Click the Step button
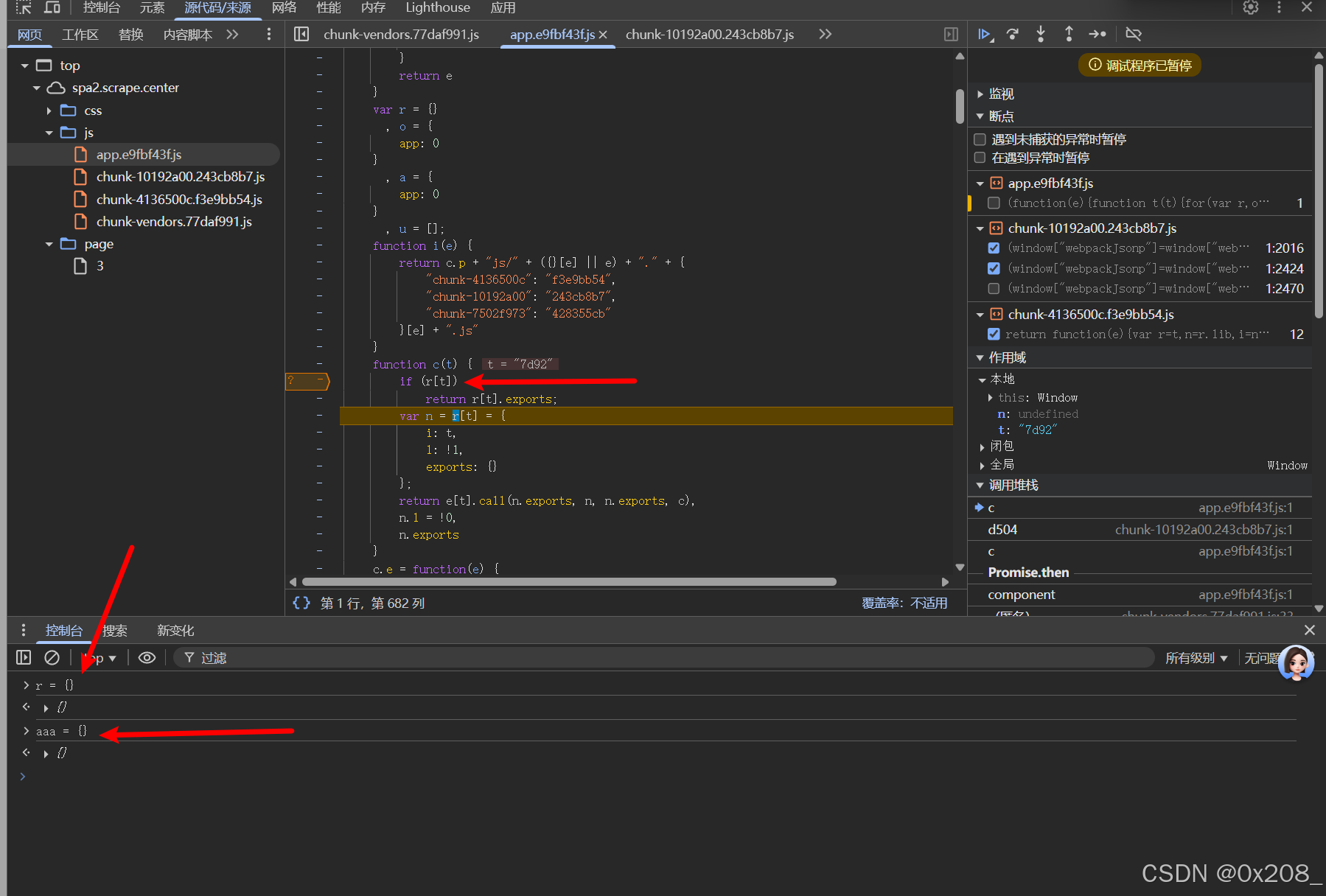The height and width of the screenshot is (896, 1326). coord(1098,34)
